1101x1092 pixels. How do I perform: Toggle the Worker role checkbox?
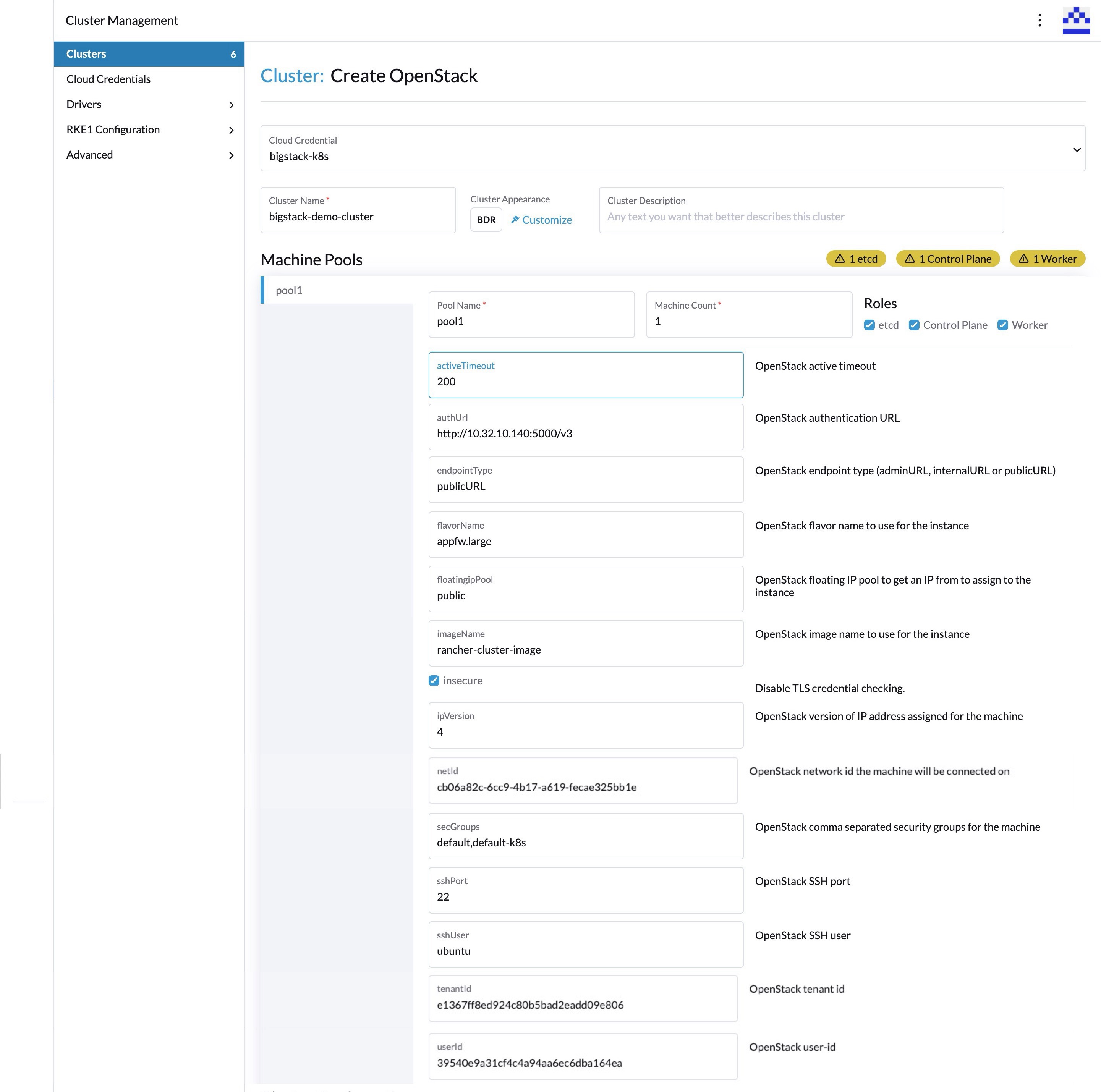pyautogui.click(x=1002, y=325)
